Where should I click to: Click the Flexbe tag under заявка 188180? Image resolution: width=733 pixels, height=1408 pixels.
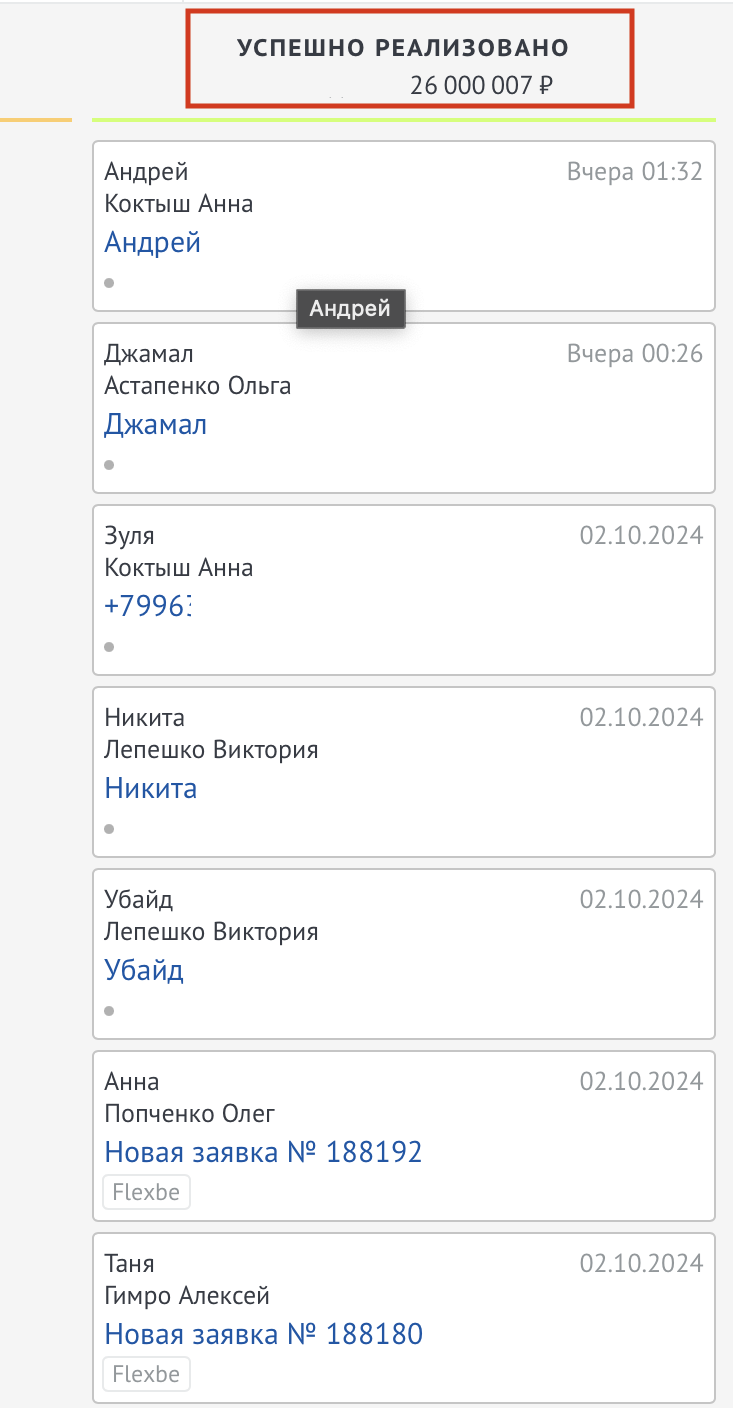pyautogui.click(x=146, y=1374)
